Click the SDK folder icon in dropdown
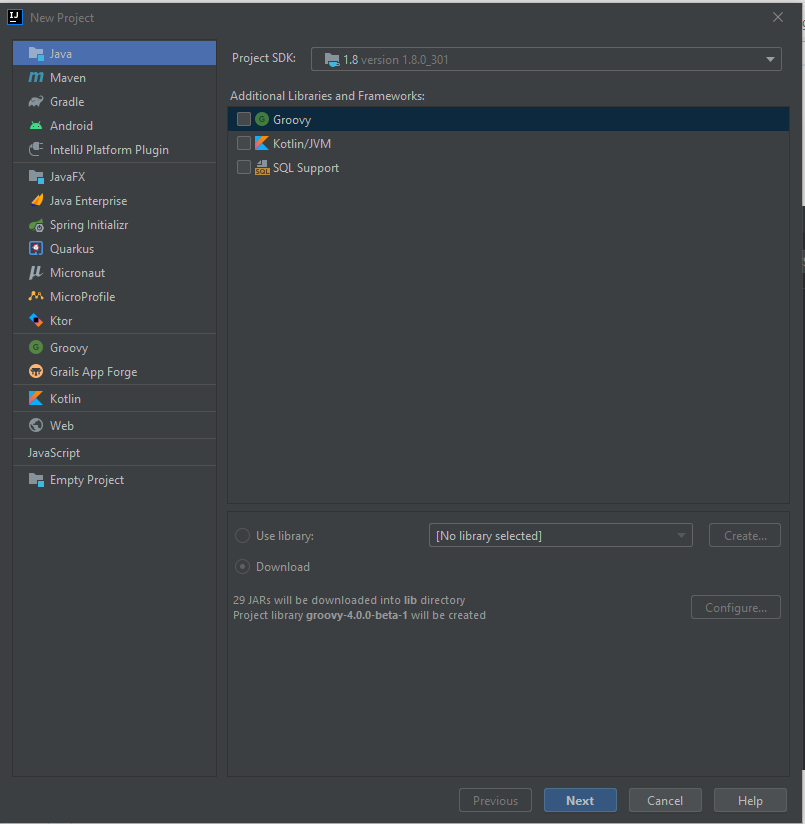805x824 pixels. [x=332, y=60]
